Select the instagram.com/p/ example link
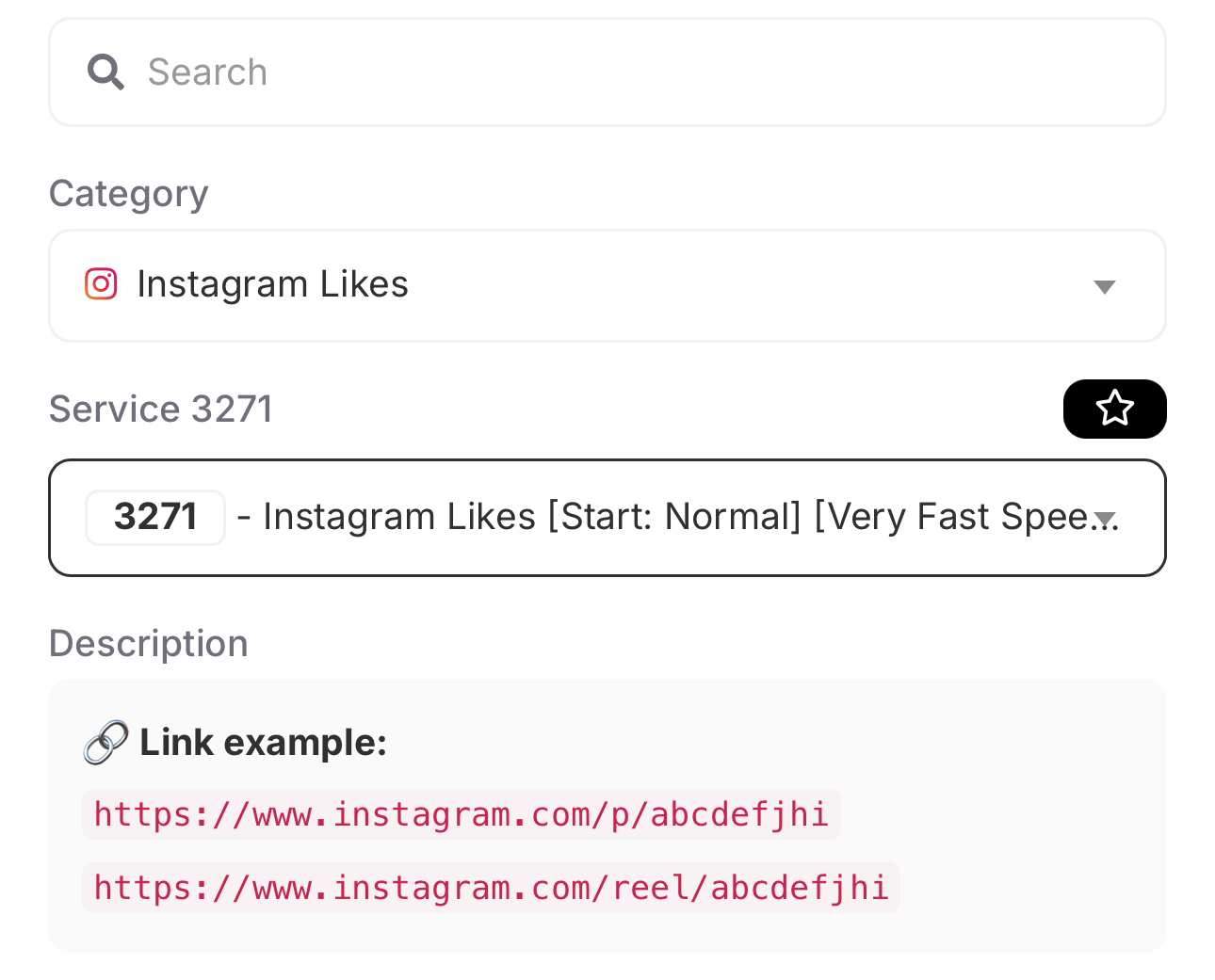Image resolution: width=1215 pixels, height=980 pixels. click(x=461, y=814)
